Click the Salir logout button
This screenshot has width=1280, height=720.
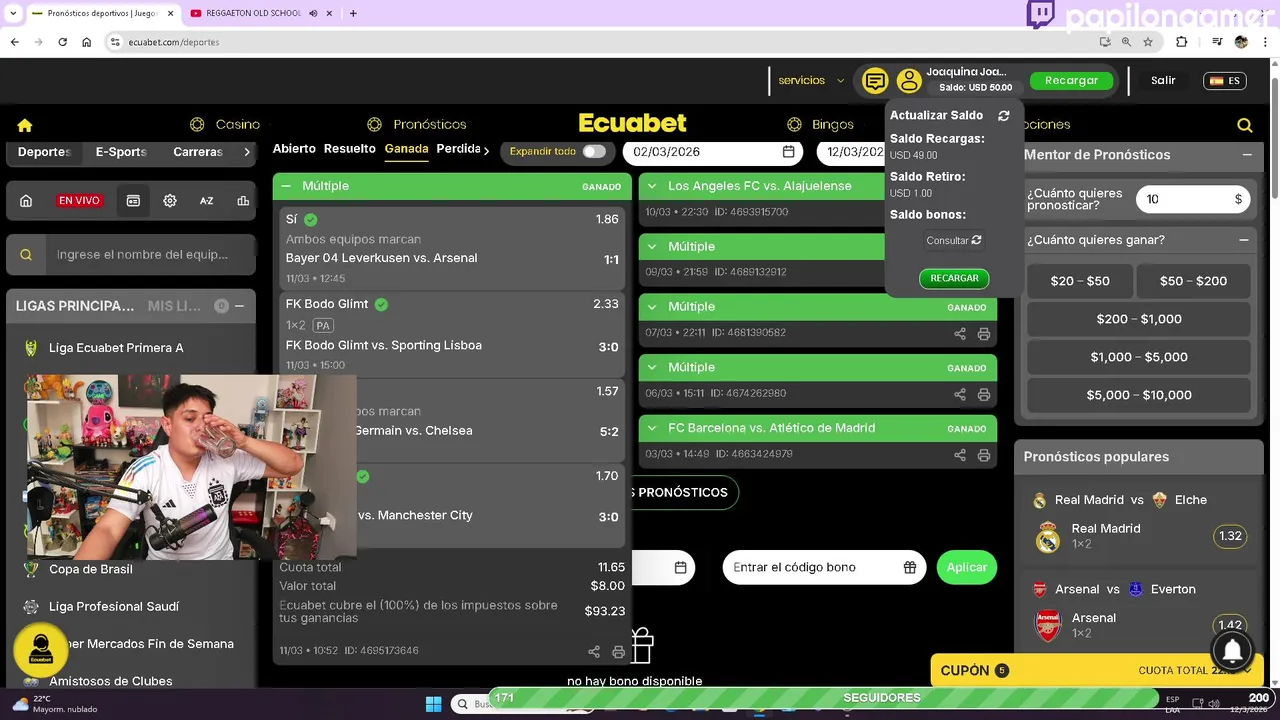coord(1163,81)
